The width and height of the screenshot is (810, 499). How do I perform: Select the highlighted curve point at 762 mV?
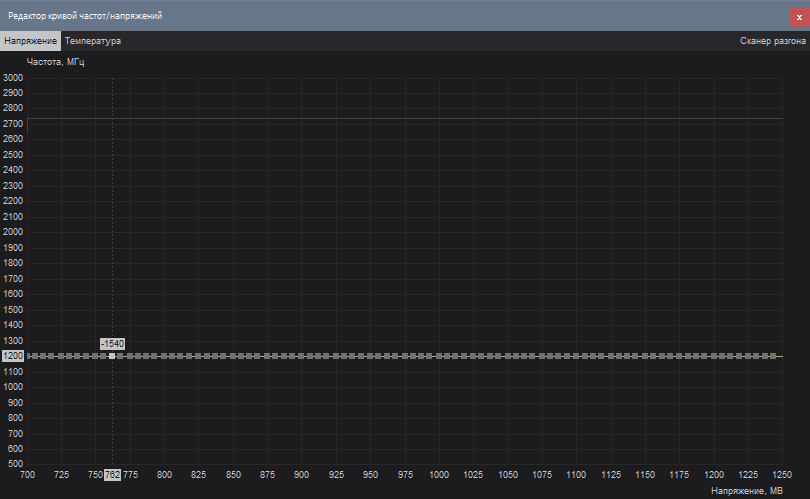pos(112,356)
